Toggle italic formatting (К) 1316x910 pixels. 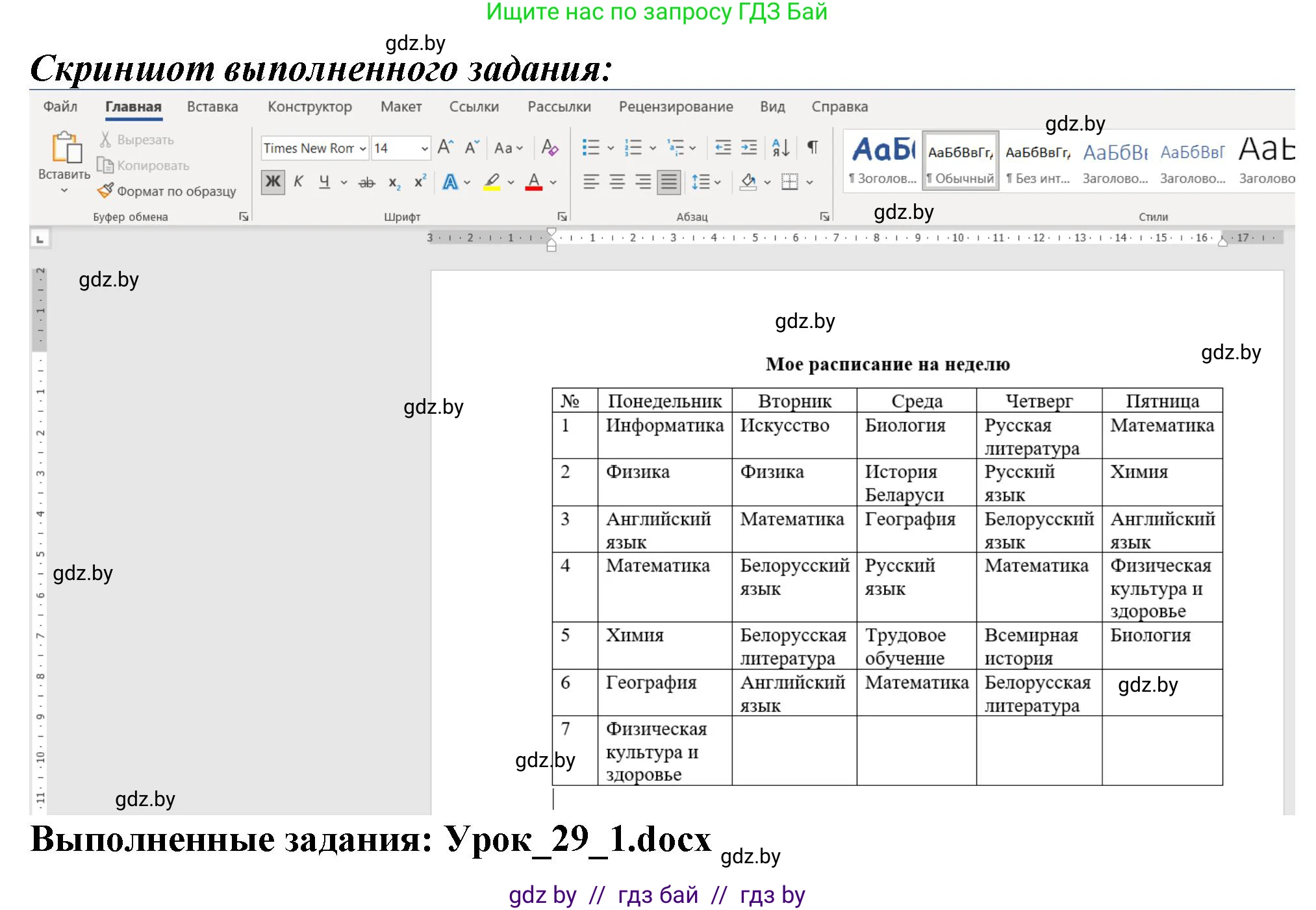click(298, 181)
